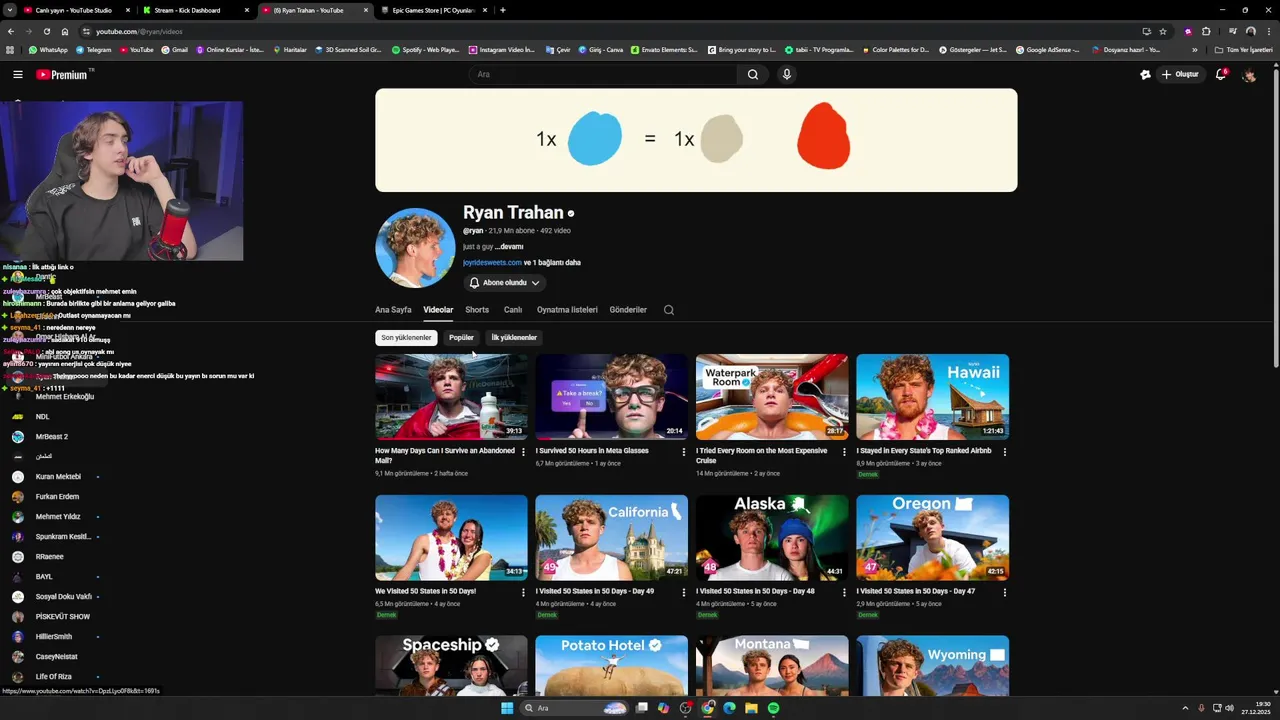This screenshot has height=720, width=1280.
Task: Switch to the Canlı channel tab
Action: [x=513, y=310]
